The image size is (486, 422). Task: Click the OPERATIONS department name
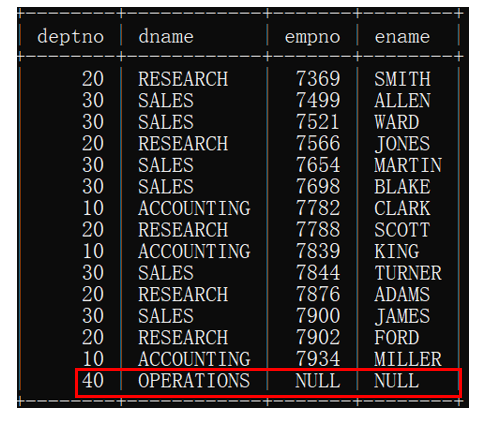pos(194,381)
